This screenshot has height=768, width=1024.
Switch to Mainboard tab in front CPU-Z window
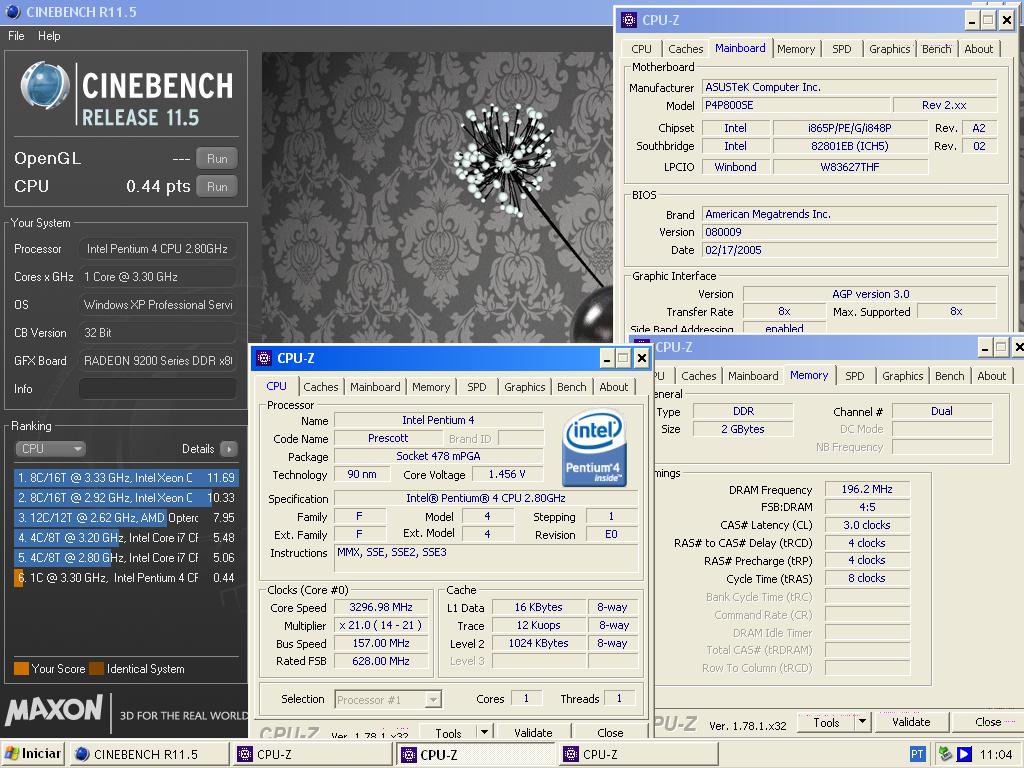pos(375,387)
